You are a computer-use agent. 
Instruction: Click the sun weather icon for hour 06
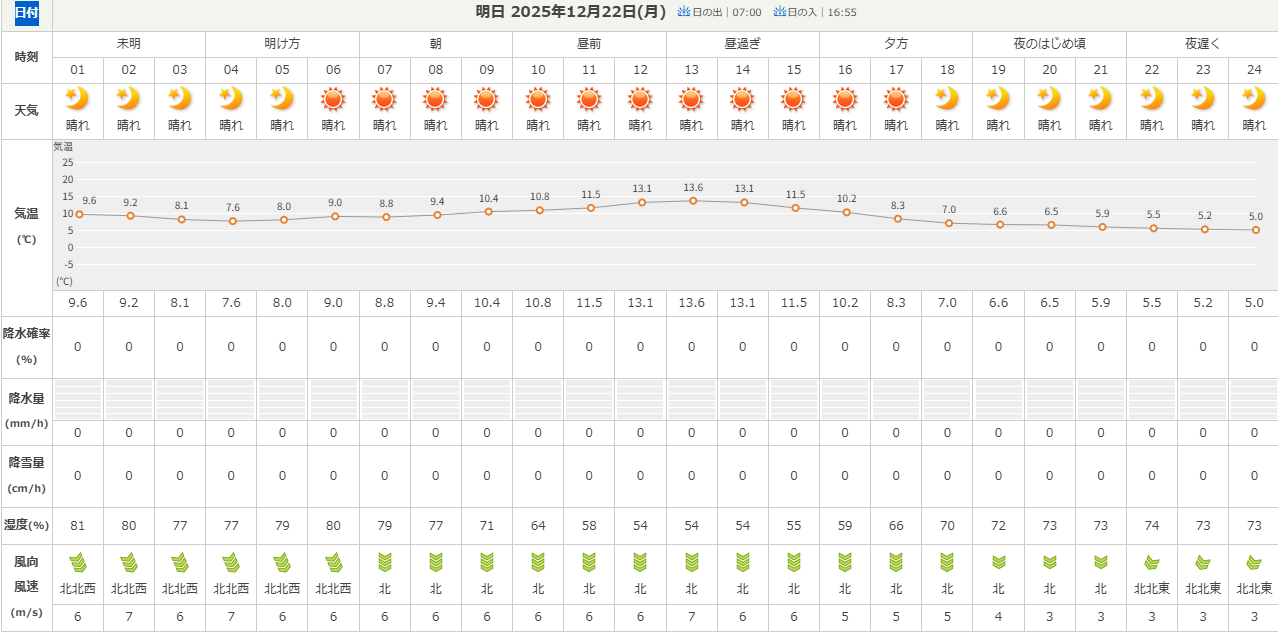[x=333, y=99]
